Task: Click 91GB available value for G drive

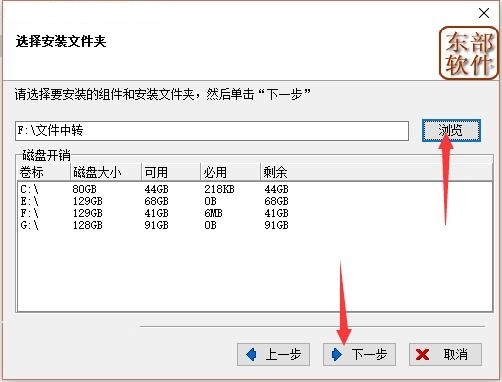Action: click(x=156, y=225)
